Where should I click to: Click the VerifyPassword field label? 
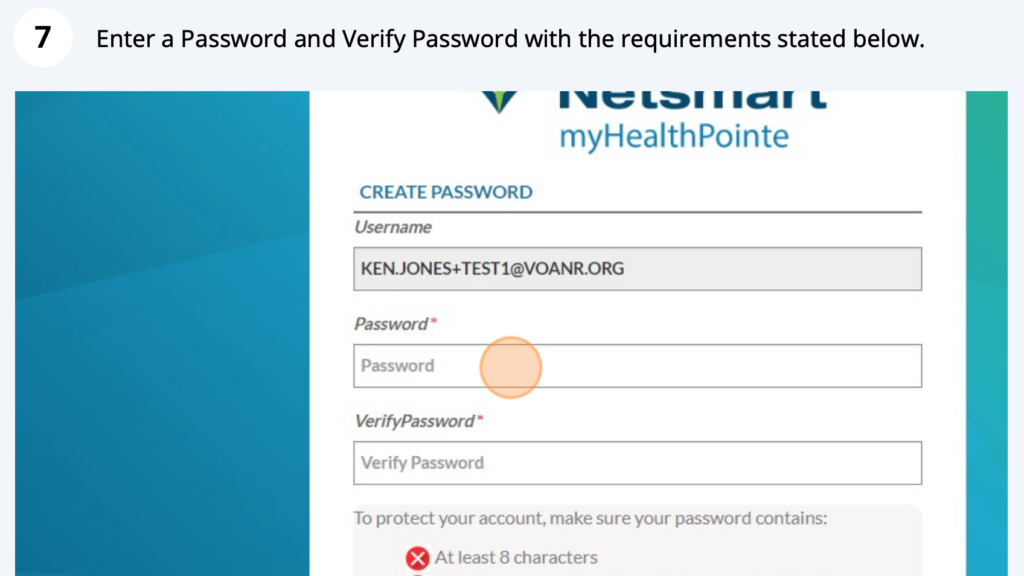(x=415, y=421)
